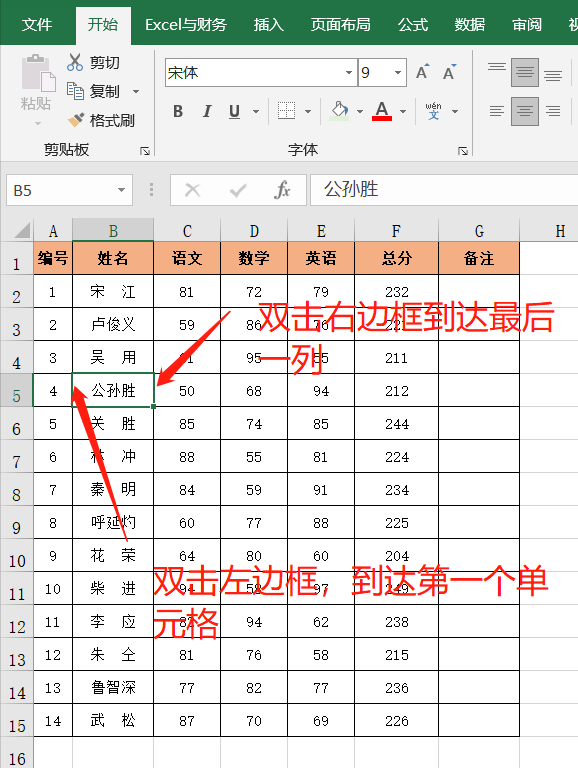The height and width of the screenshot is (768, 578).
Task: Click the Copy (复制) button
Action: [94, 91]
